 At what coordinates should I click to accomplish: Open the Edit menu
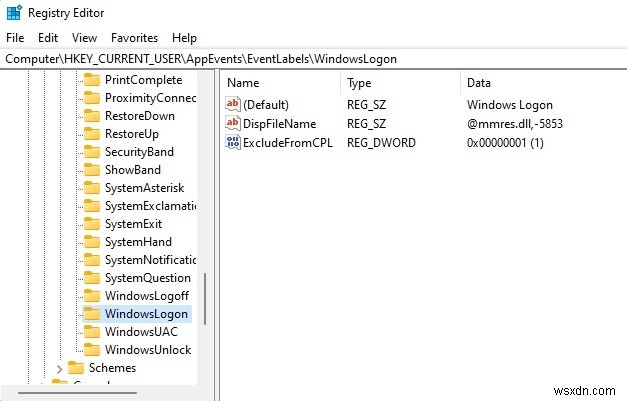[x=48, y=38]
